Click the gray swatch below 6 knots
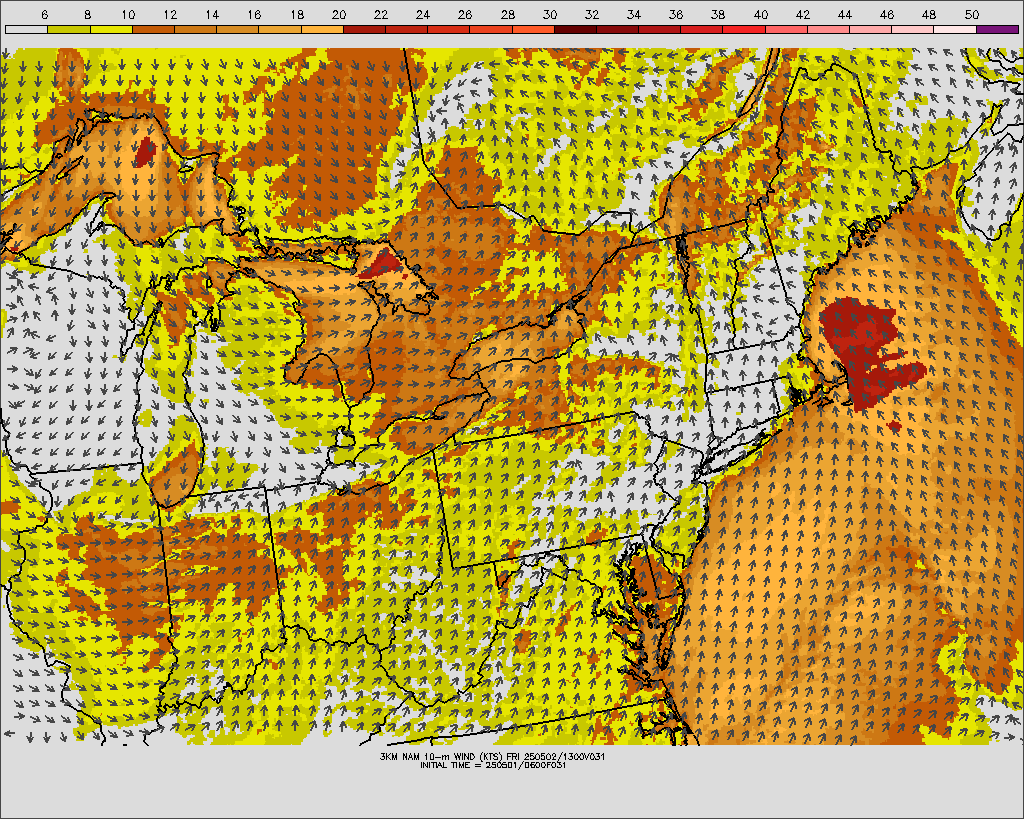 26,29
